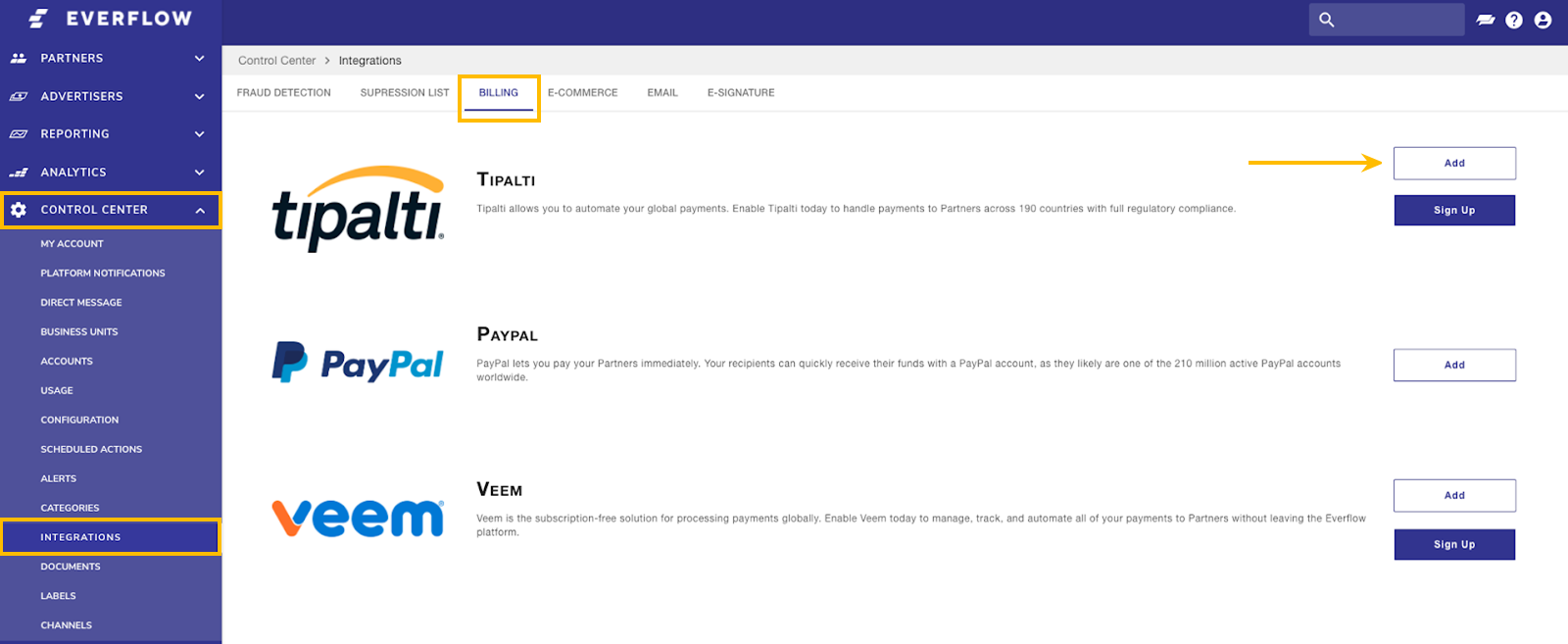The image size is (1568, 644).
Task: Select the Billing tab
Action: click(499, 93)
